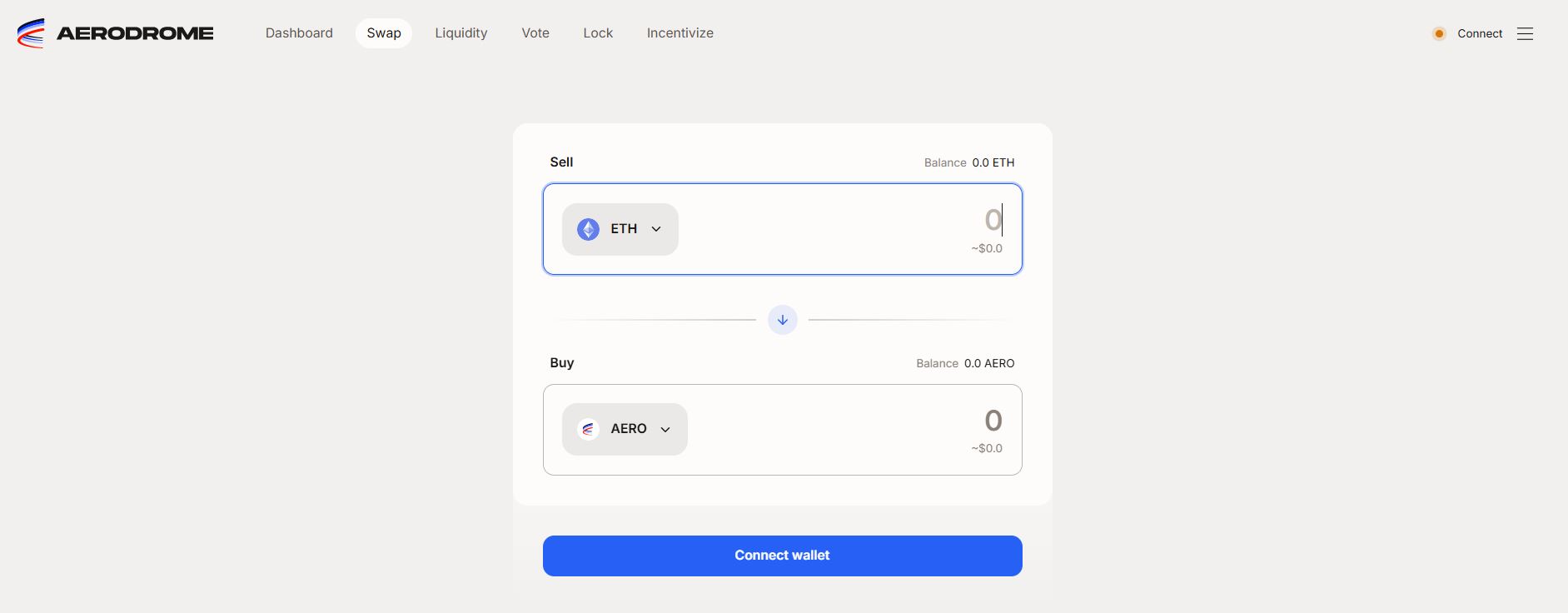Click the ~$0.0 value under Sell
1568x613 pixels.
(987, 248)
